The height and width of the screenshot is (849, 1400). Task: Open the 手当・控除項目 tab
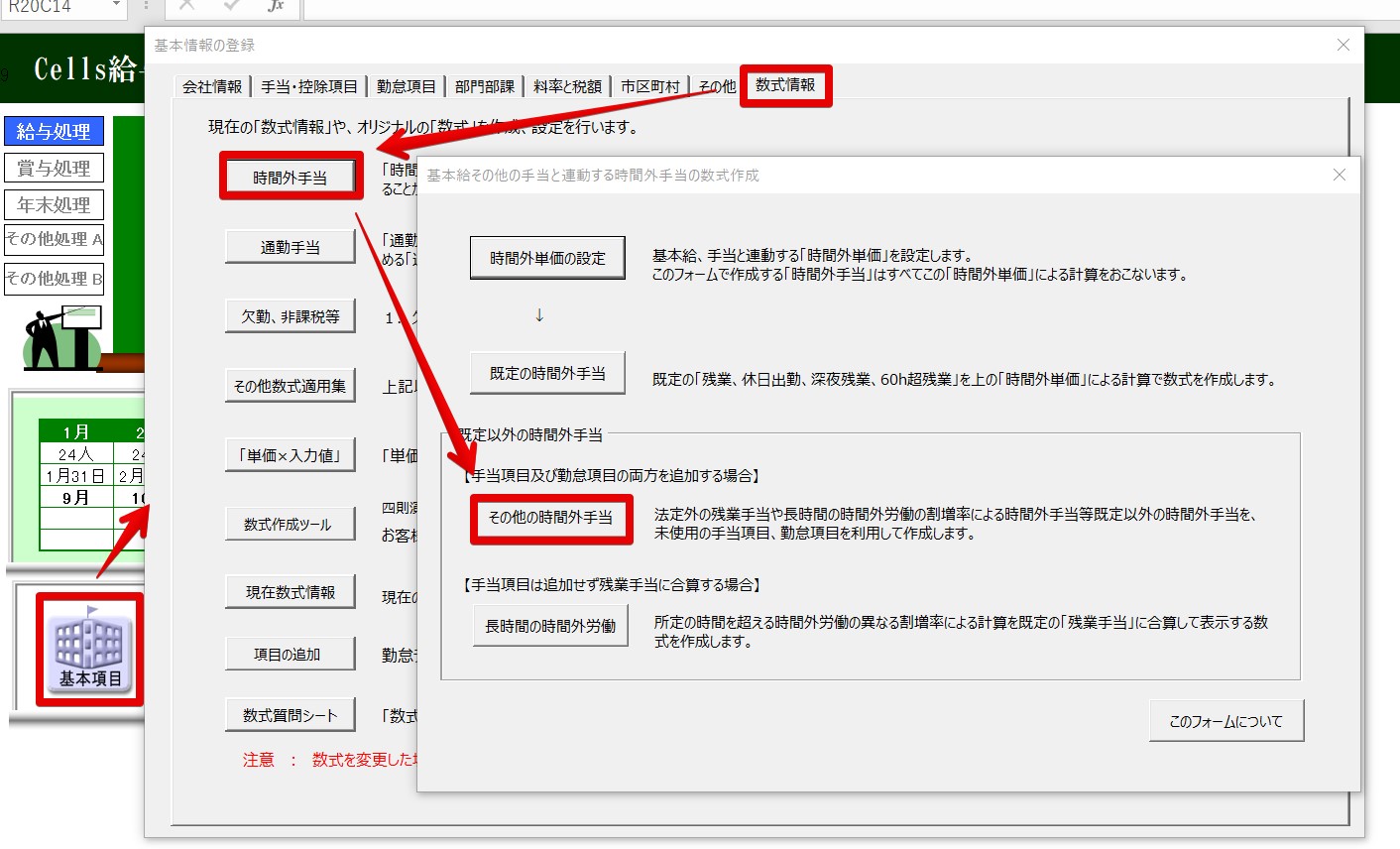[x=309, y=87]
